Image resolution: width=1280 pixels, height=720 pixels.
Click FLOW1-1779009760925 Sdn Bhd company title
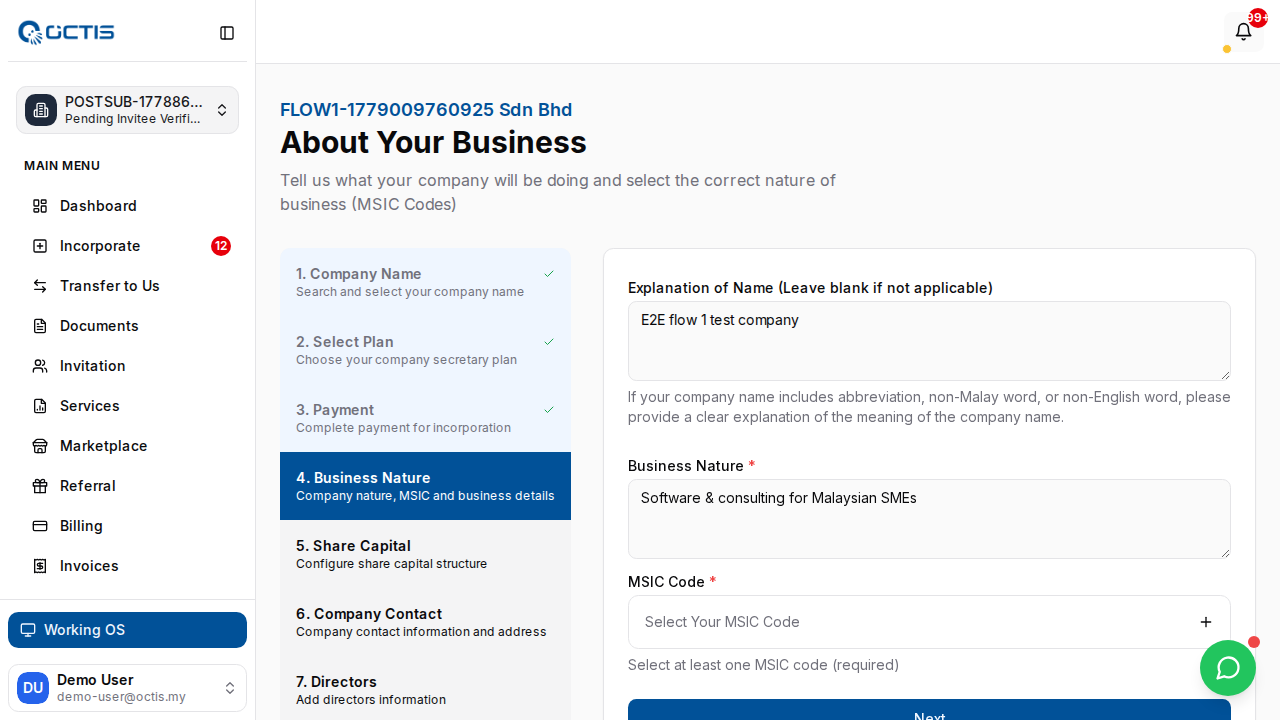click(426, 110)
